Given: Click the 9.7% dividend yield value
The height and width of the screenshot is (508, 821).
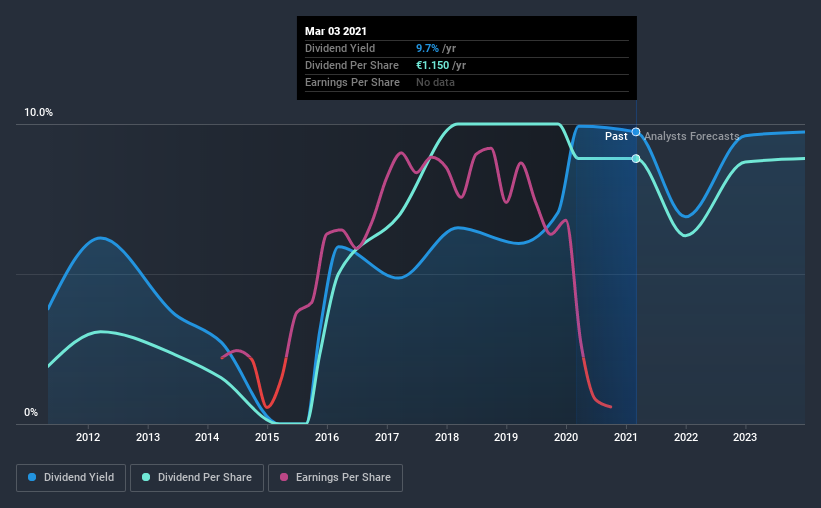Looking at the screenshot, I should pyautogui.click(x=427, y=48).
